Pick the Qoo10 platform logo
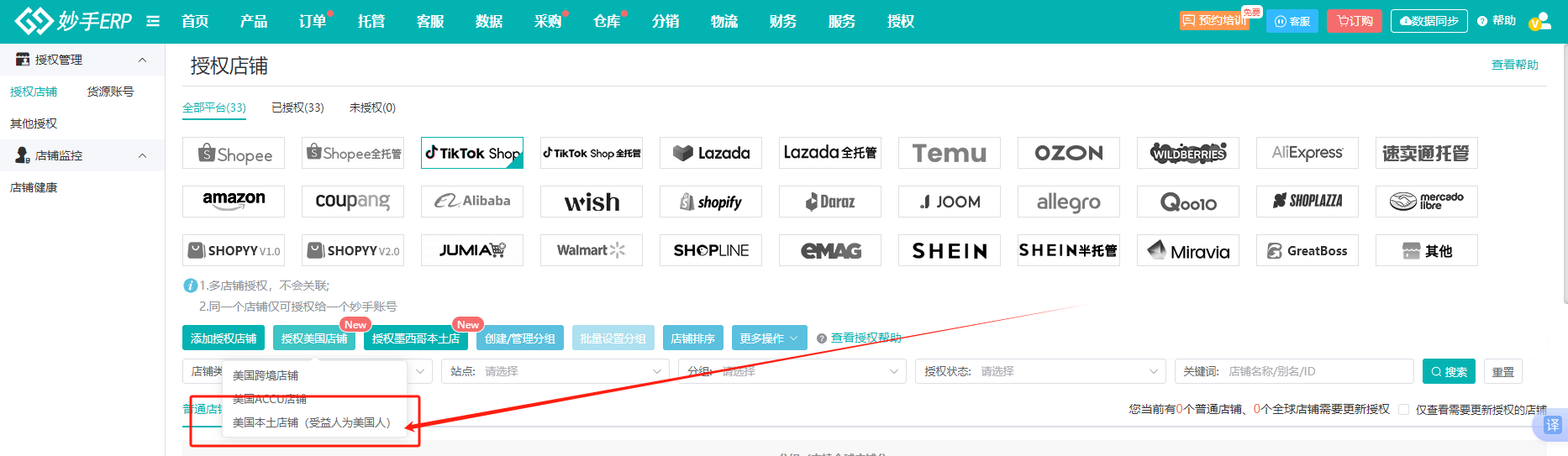The width and height of the screenshot is (1568, 456). [1188, 202]
